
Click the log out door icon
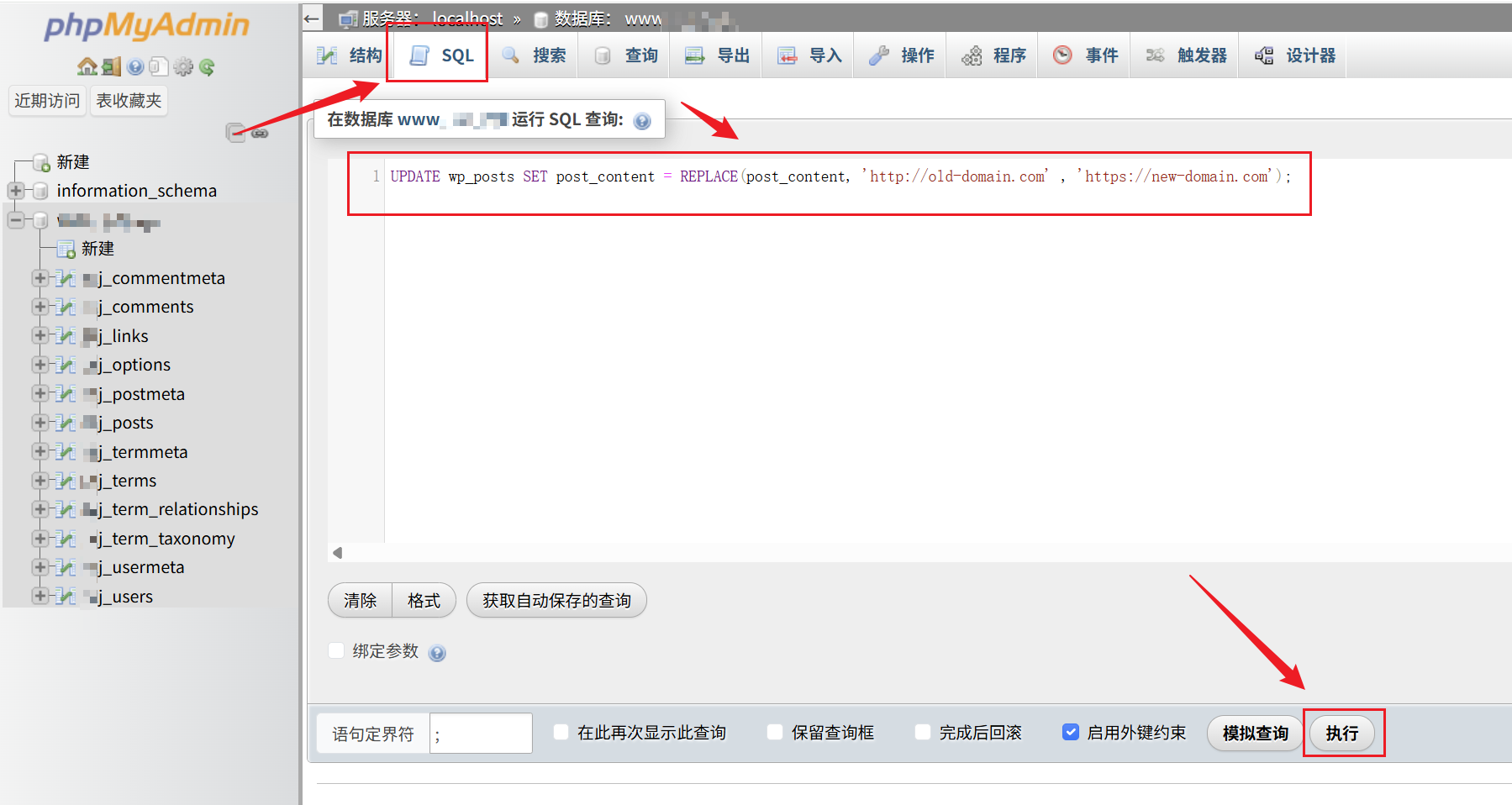tap(111, 66)
